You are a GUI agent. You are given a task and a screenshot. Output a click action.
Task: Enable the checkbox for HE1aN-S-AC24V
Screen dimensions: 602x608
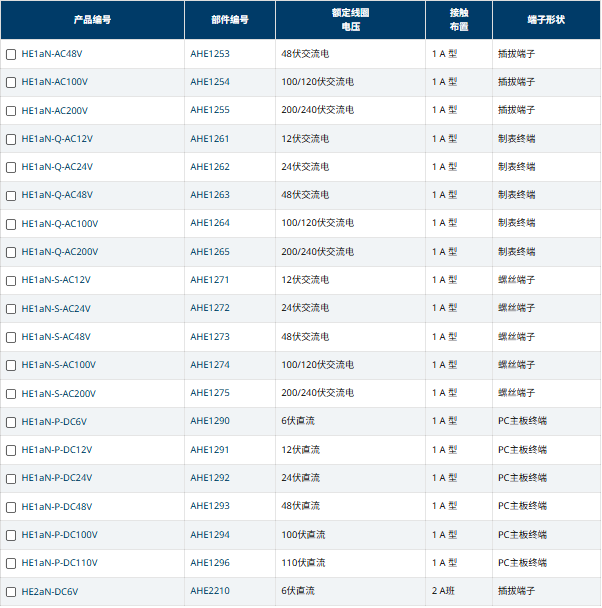click(11, 309)
